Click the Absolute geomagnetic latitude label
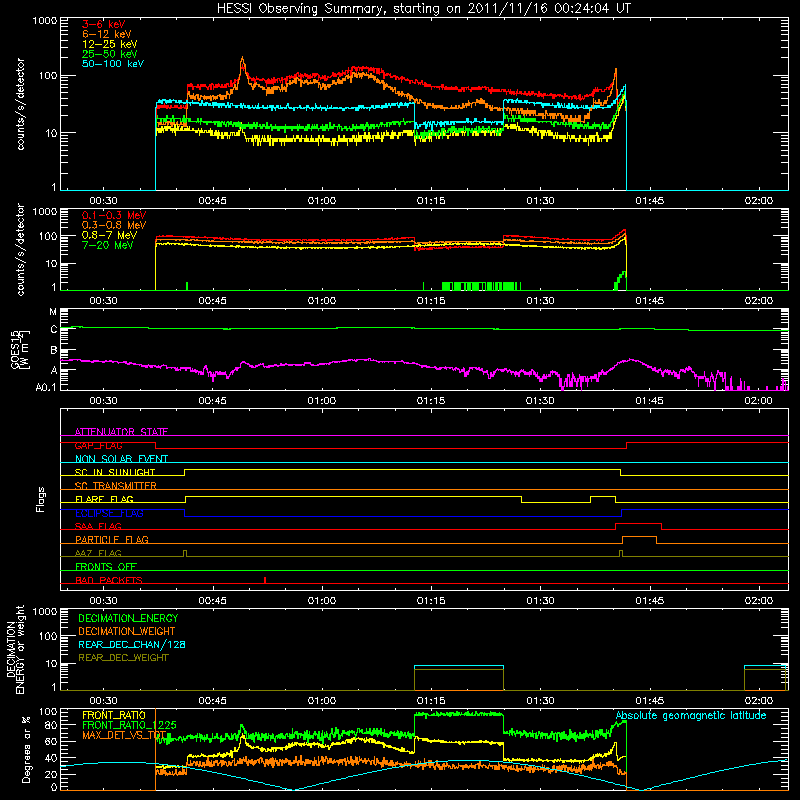Image resolution: width=800 pixels, height=800 pixels. click(x=691, y=715)
